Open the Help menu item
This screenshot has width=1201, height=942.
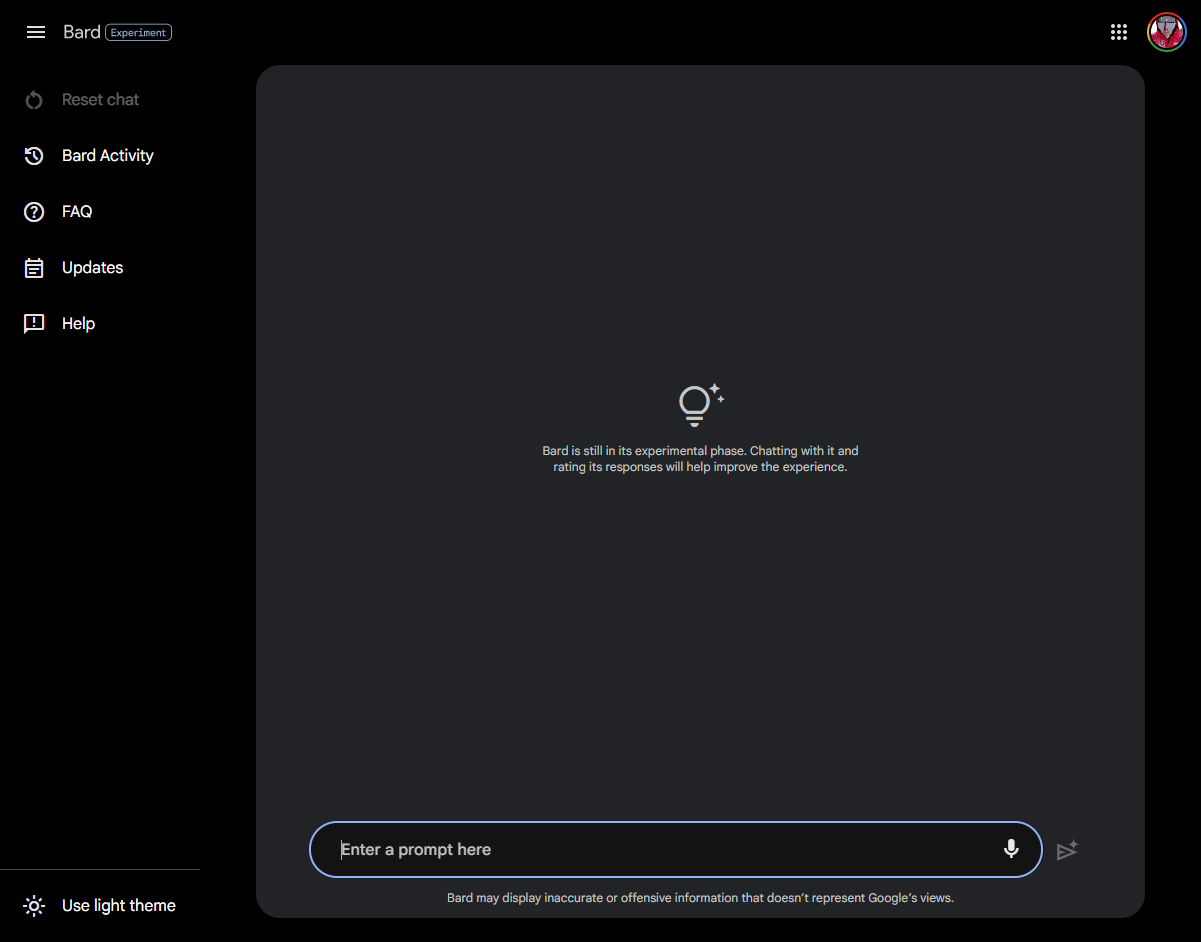pos(78,324)
